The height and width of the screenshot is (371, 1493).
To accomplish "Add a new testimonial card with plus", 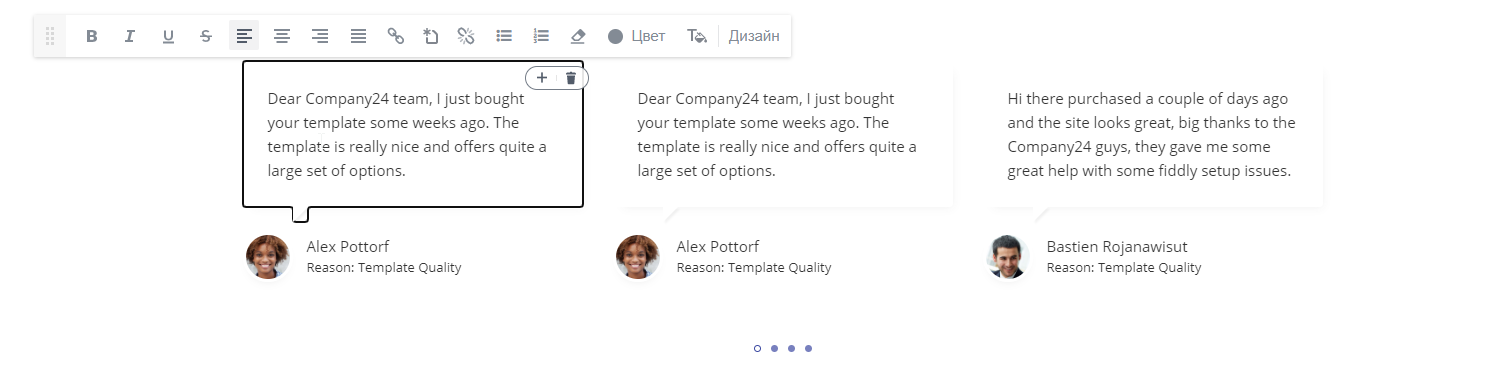I will (542, 78).
